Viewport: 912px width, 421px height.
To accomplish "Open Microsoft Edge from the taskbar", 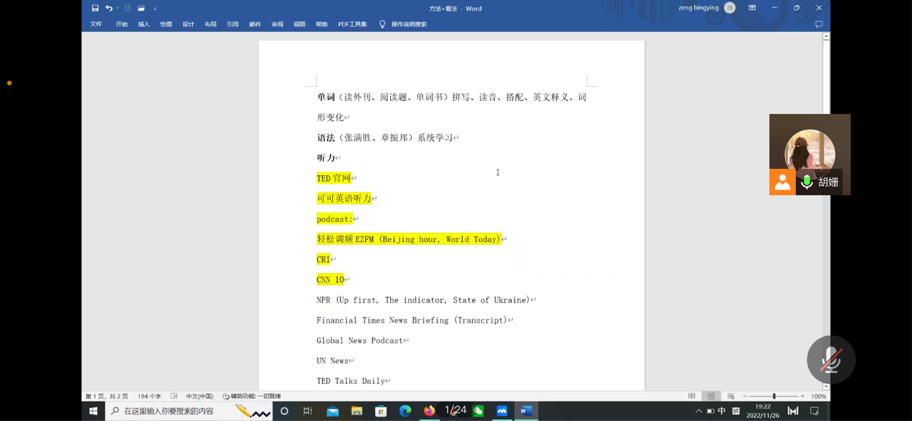I will tap(405, 411).
